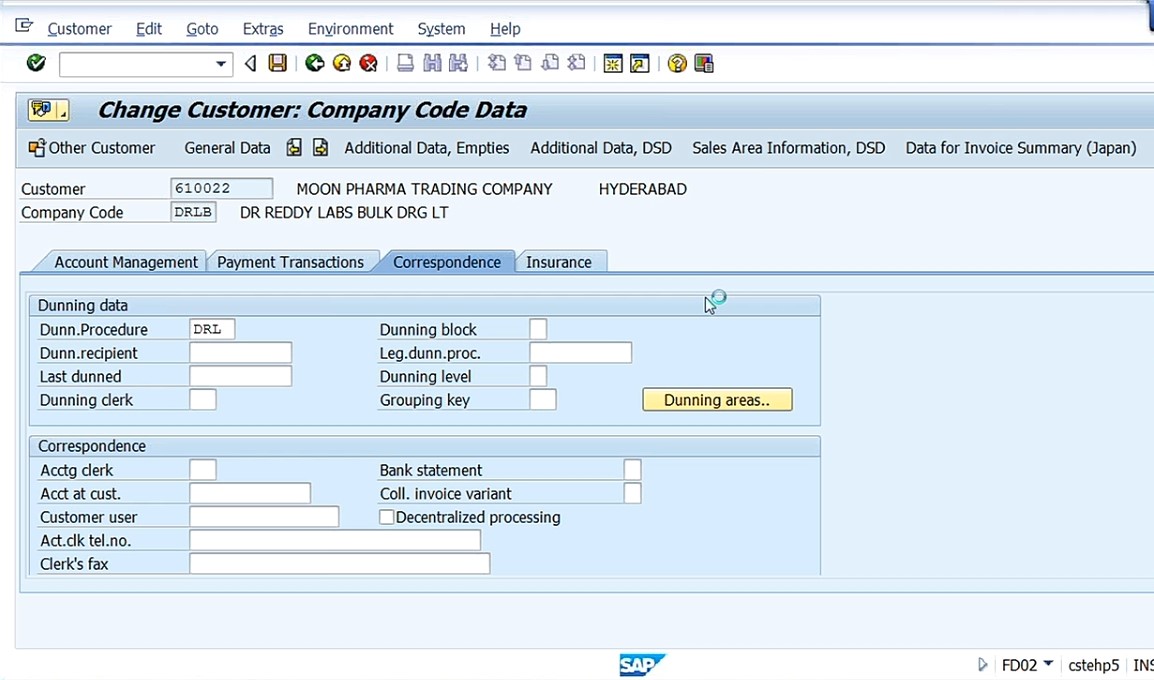
Task: Click the yellow Exit icon
Action: 341,63
